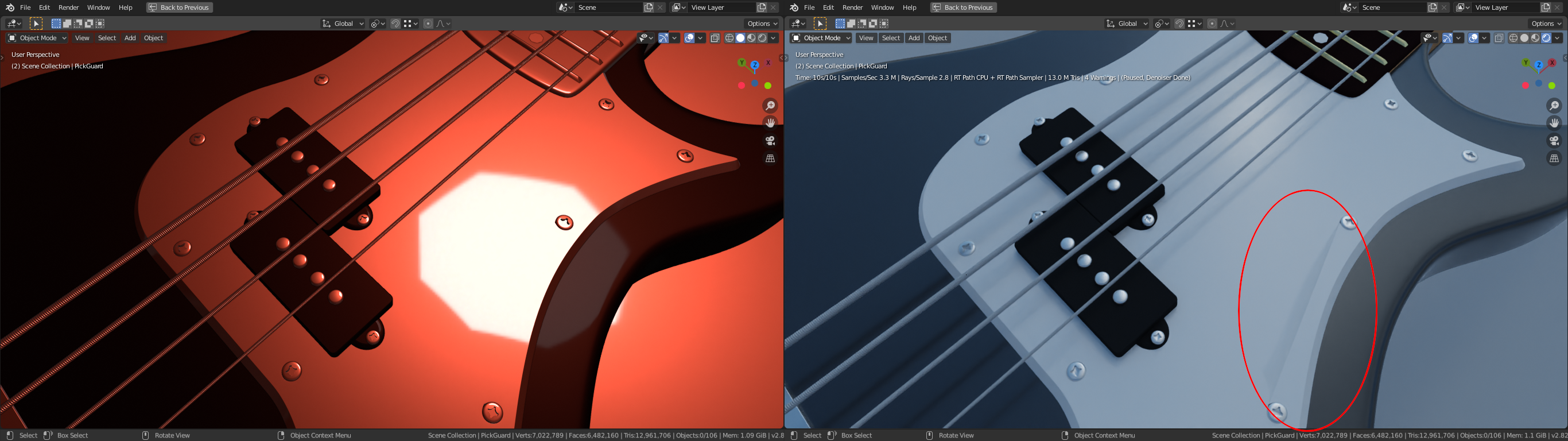This screenshot has width=1568, height=441.
Task: Open the Add menu in right viewport
Action: tap(914, 38)
